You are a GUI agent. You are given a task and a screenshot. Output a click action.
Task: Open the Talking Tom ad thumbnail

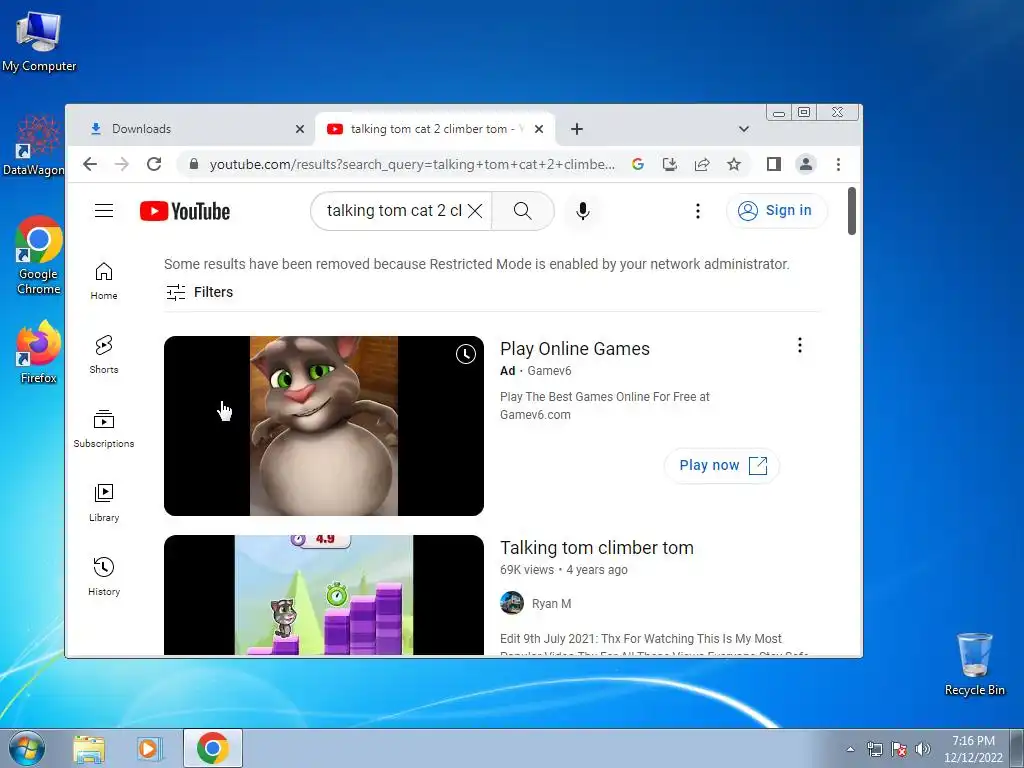324,426
